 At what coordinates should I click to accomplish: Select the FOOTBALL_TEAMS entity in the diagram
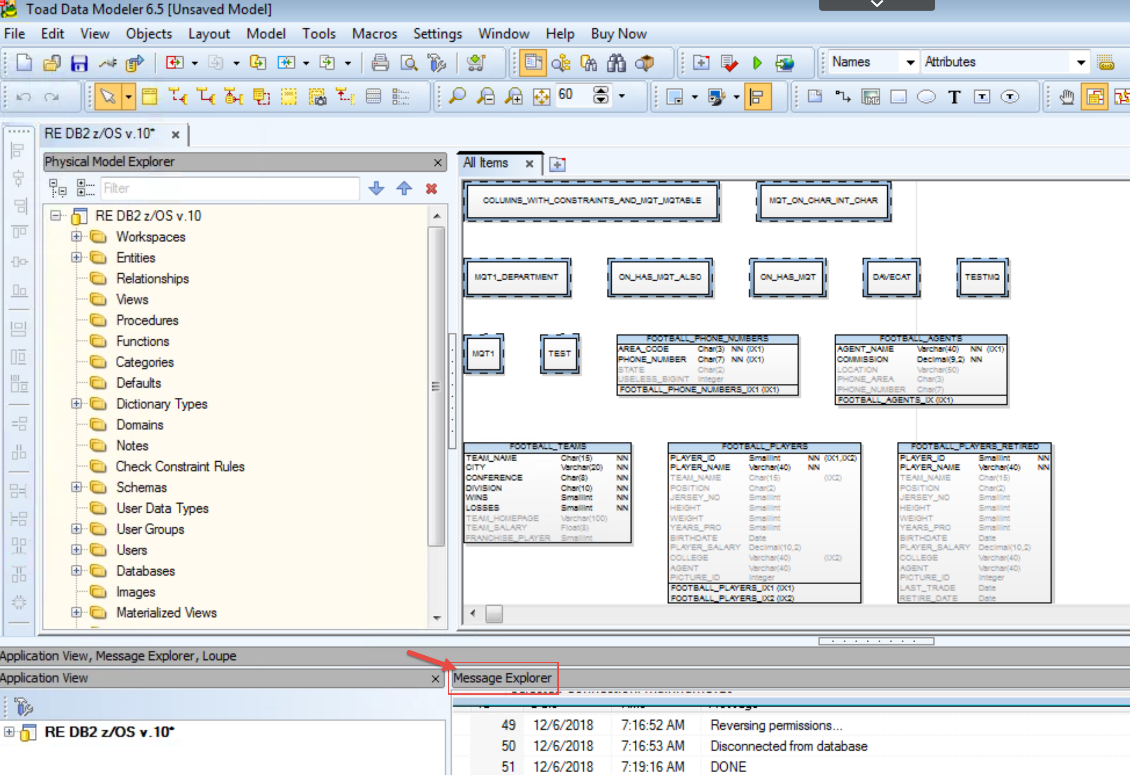click(548, 492)
